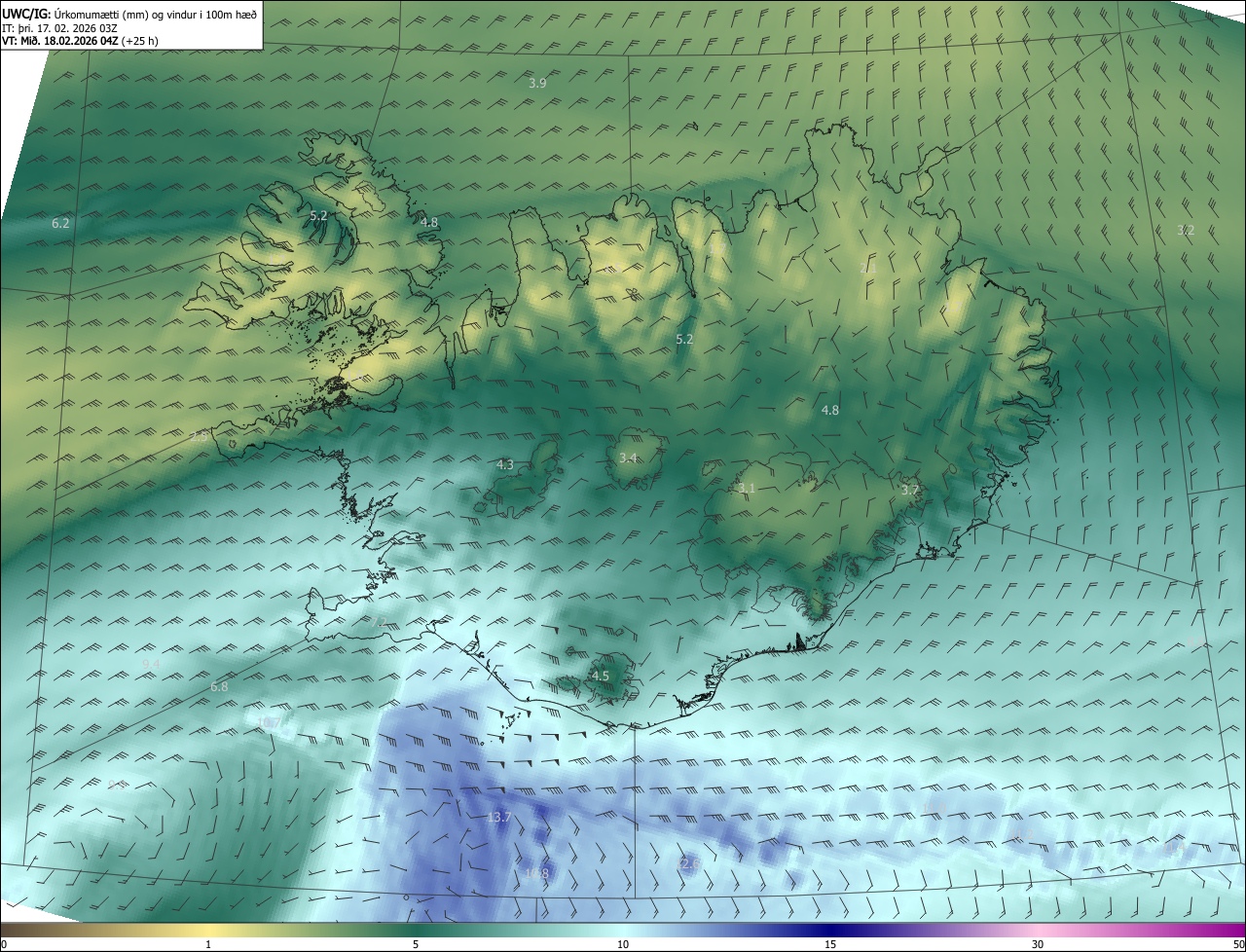Viewport: 1246px width, 952px height.
Task: Click the 3.7 value label in southeast Iceland
Action: pyautogui.click(x=910, y=491)
